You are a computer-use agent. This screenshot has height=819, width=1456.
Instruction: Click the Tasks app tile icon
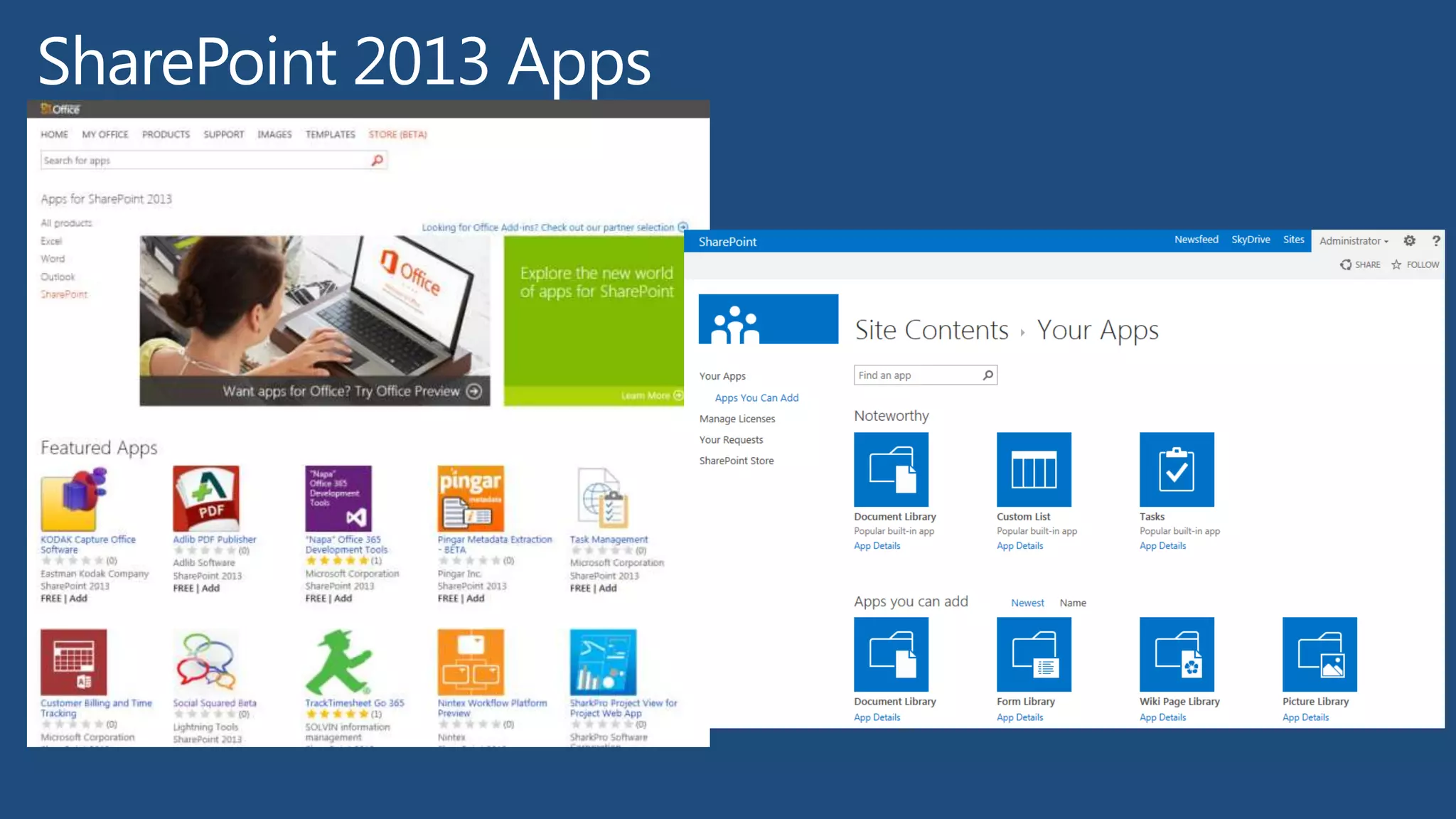coord(1177,469)
